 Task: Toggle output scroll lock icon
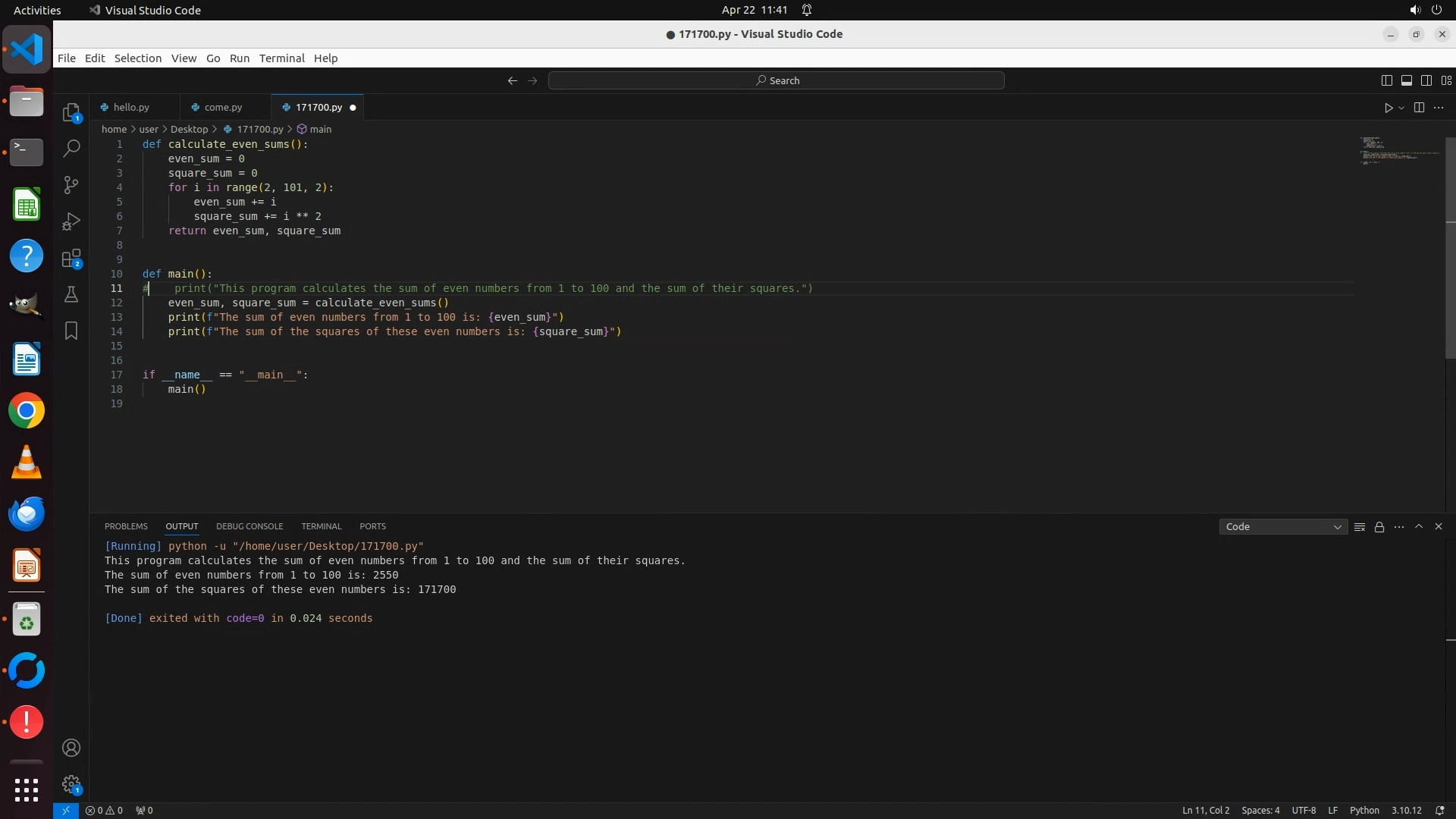point(1379,527)
